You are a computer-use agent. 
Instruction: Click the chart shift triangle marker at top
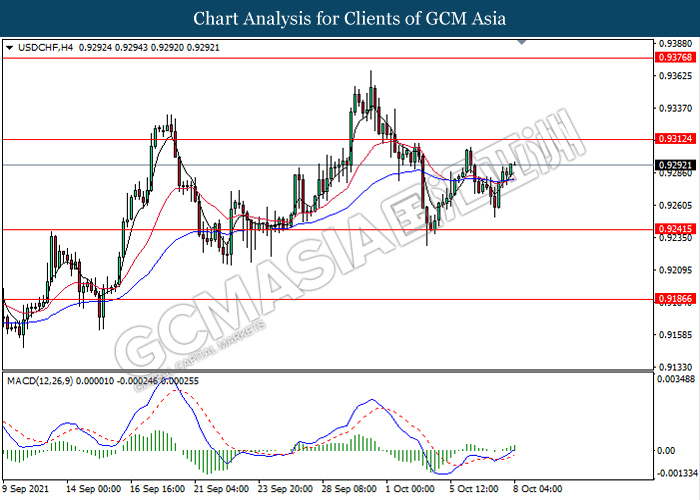coord(521,42)
